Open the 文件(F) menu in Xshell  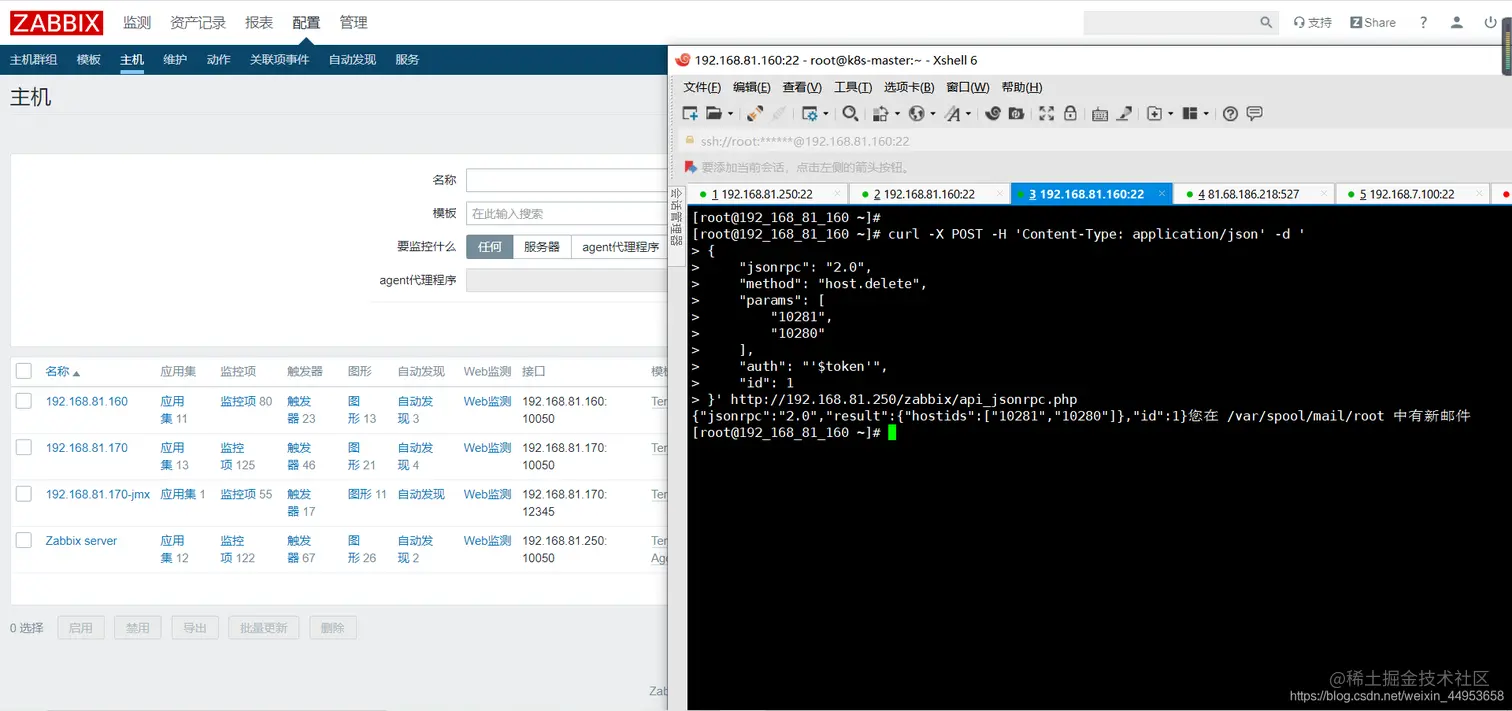tap(702, 87)
